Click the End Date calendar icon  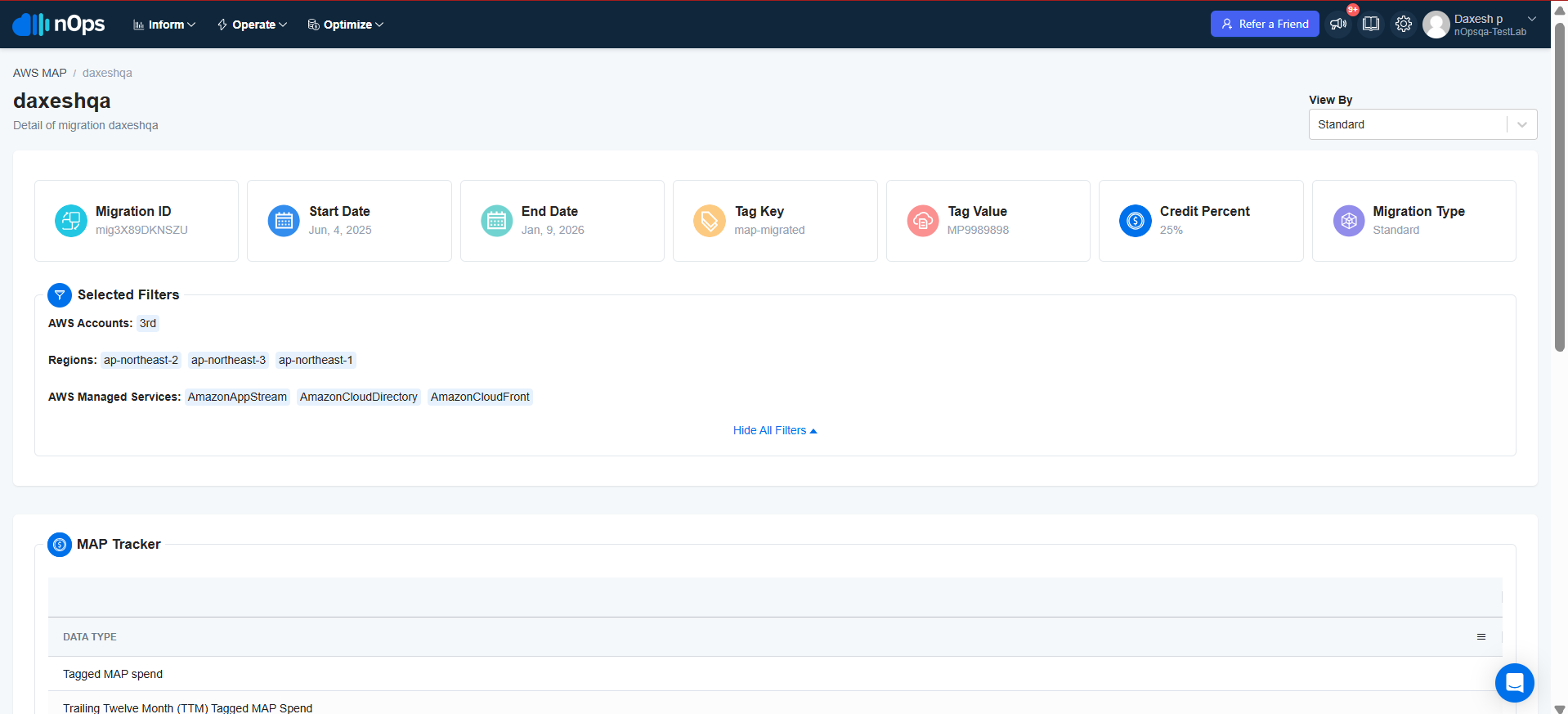497,221
